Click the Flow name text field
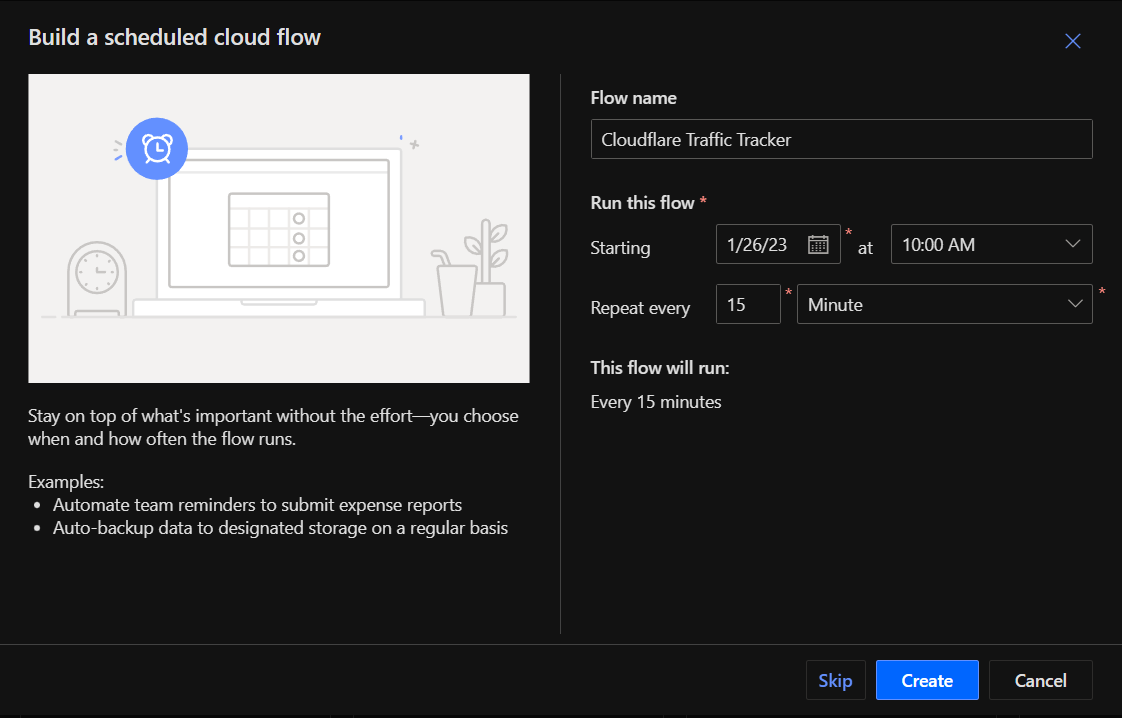1122x718 pixels. pyautogui.click(x=841, y=140)
